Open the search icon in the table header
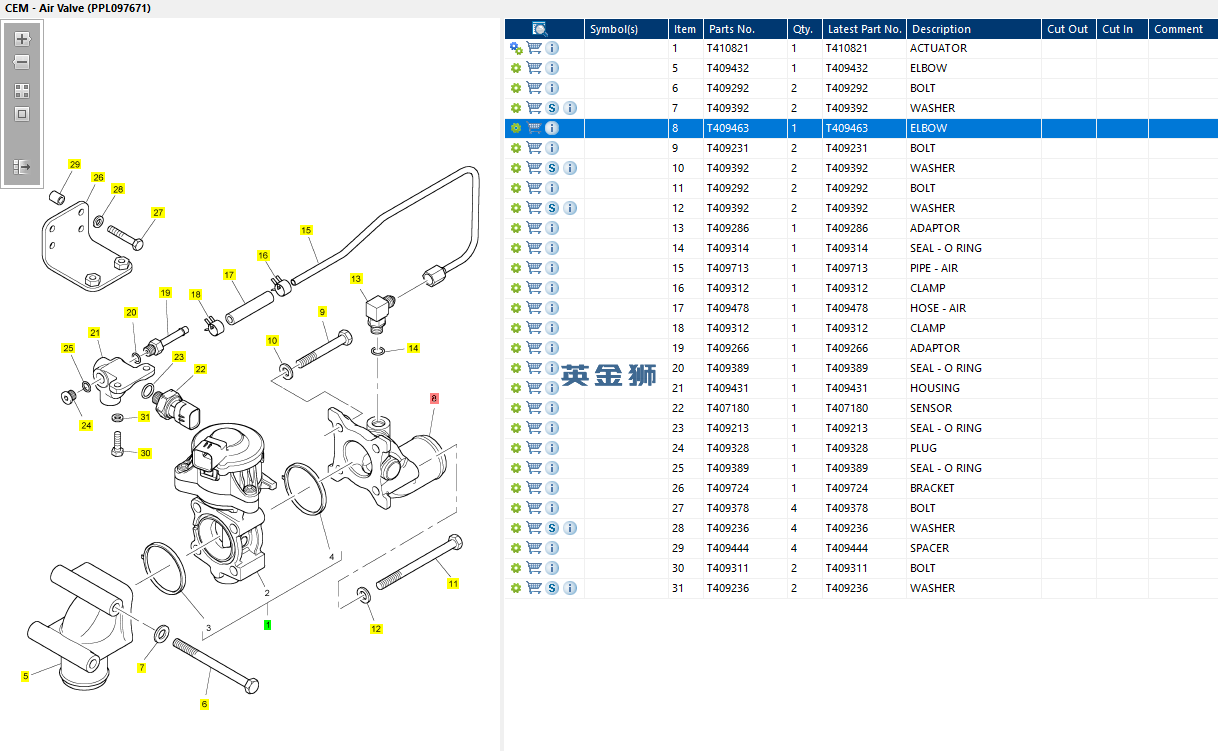 tap(540, 29)
